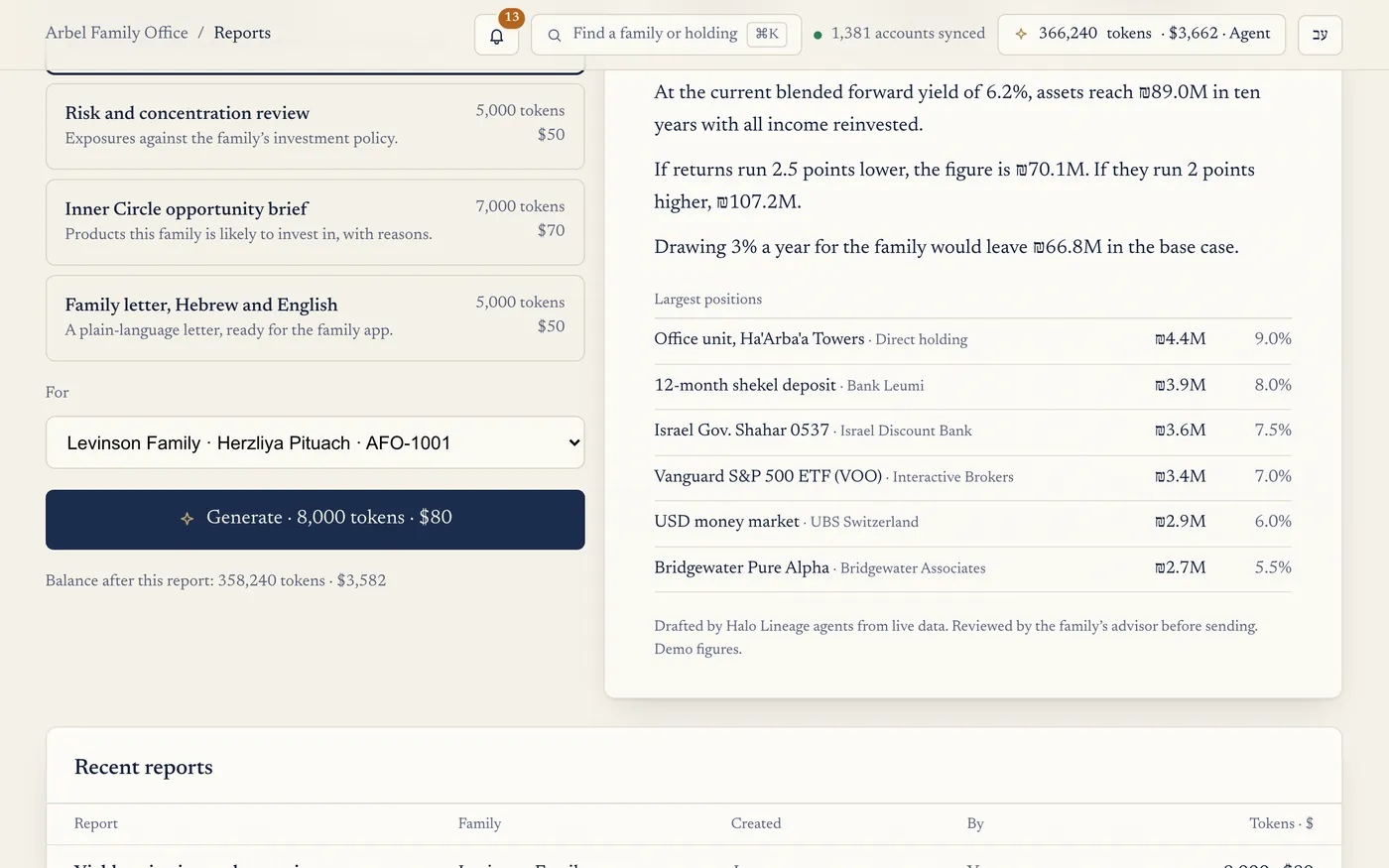
Task: Click the green accounts synced status dot
Action: pos(818,35)
